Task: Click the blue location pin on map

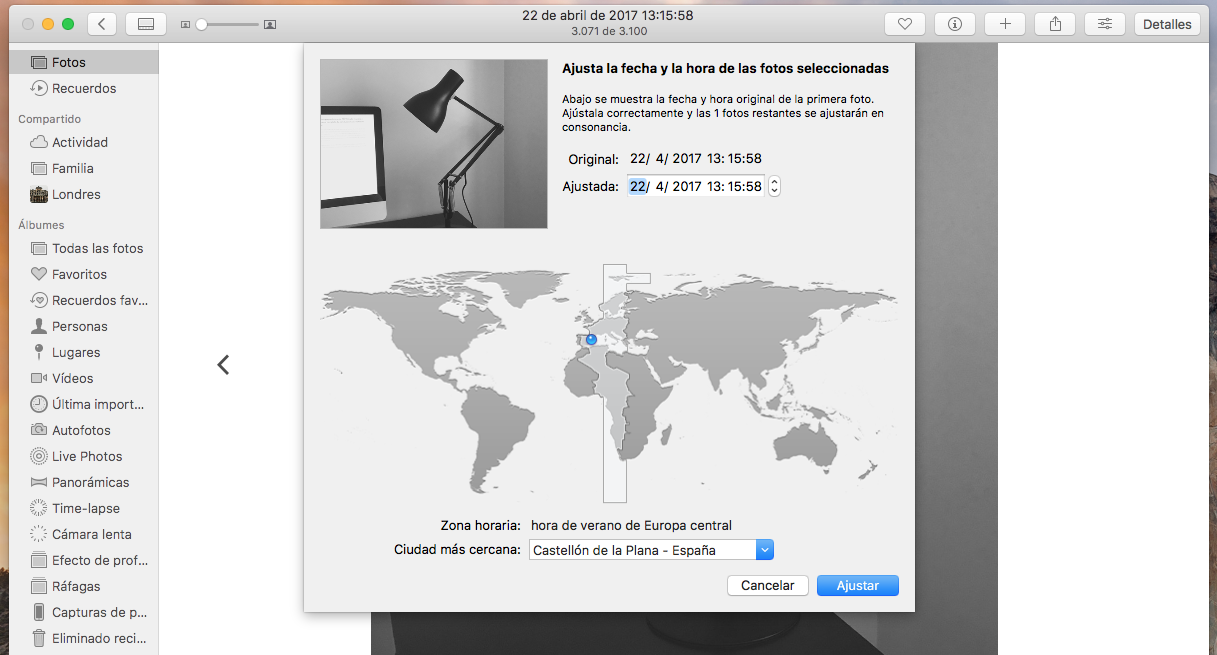Action: [591, 340]
